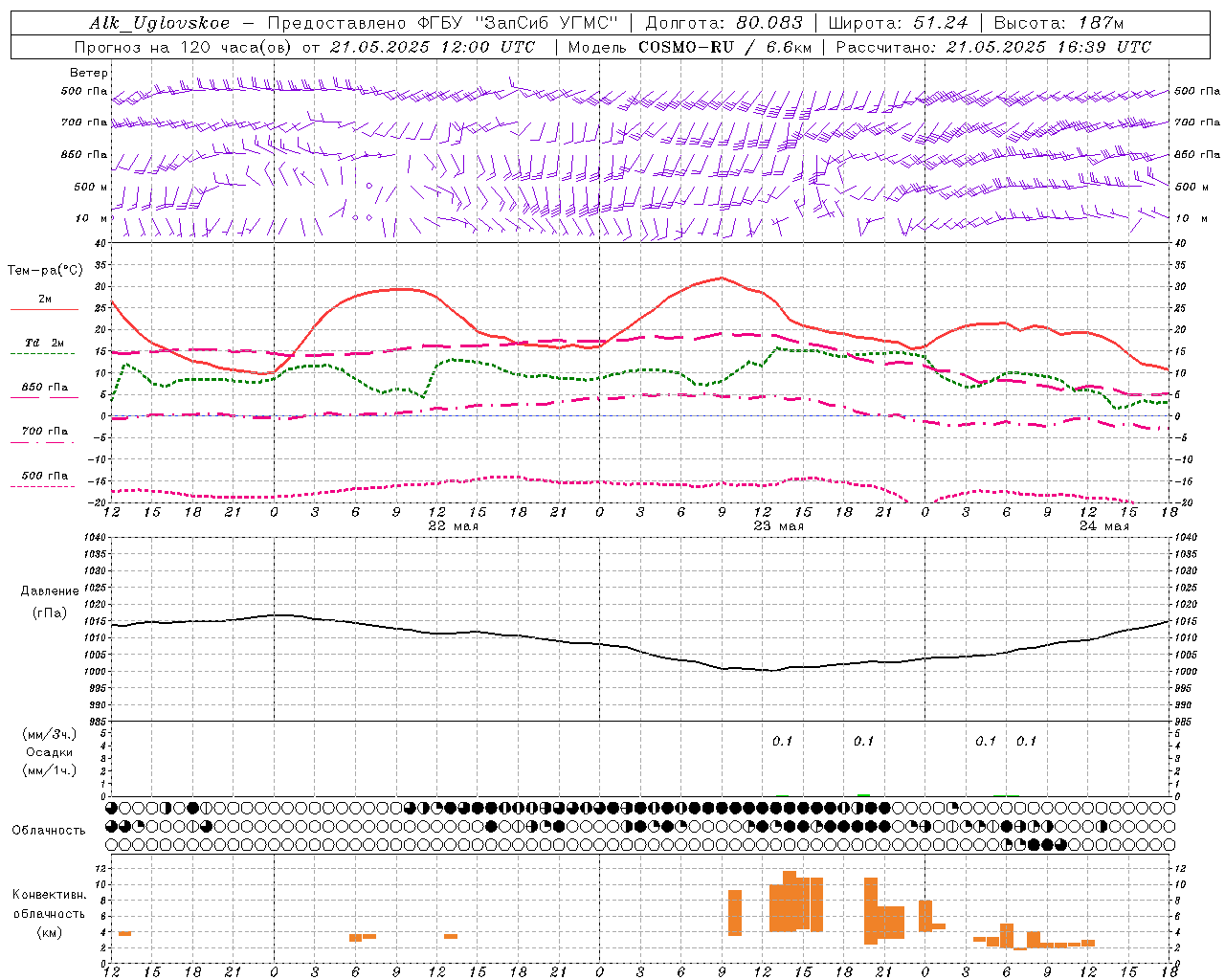Image resolution: width=1225 pixels, height=980 pixels.
Task: Click the 23 мая date label
Action: pos(779,526)
